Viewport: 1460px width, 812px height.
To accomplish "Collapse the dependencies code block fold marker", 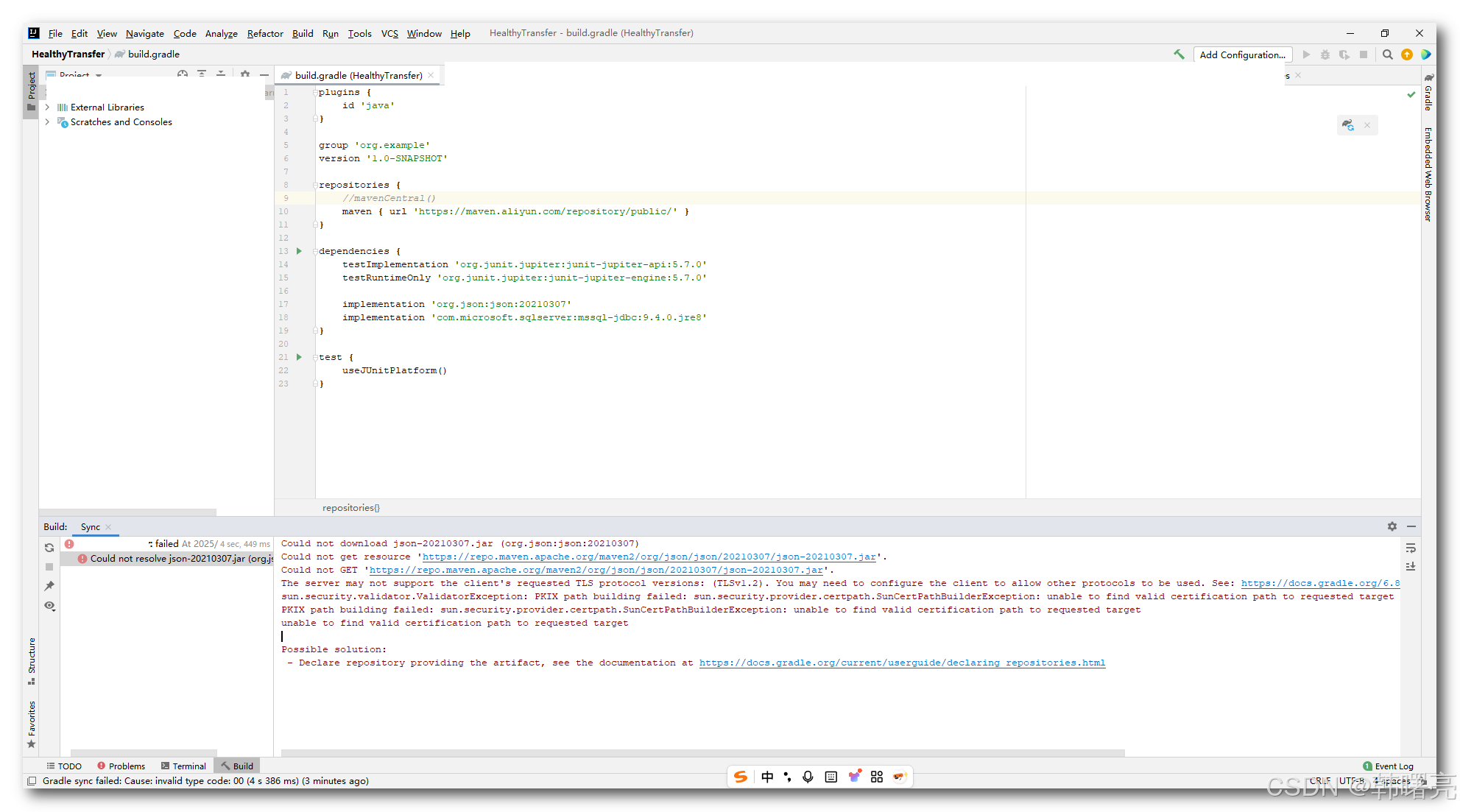I will tap(314, 251).
